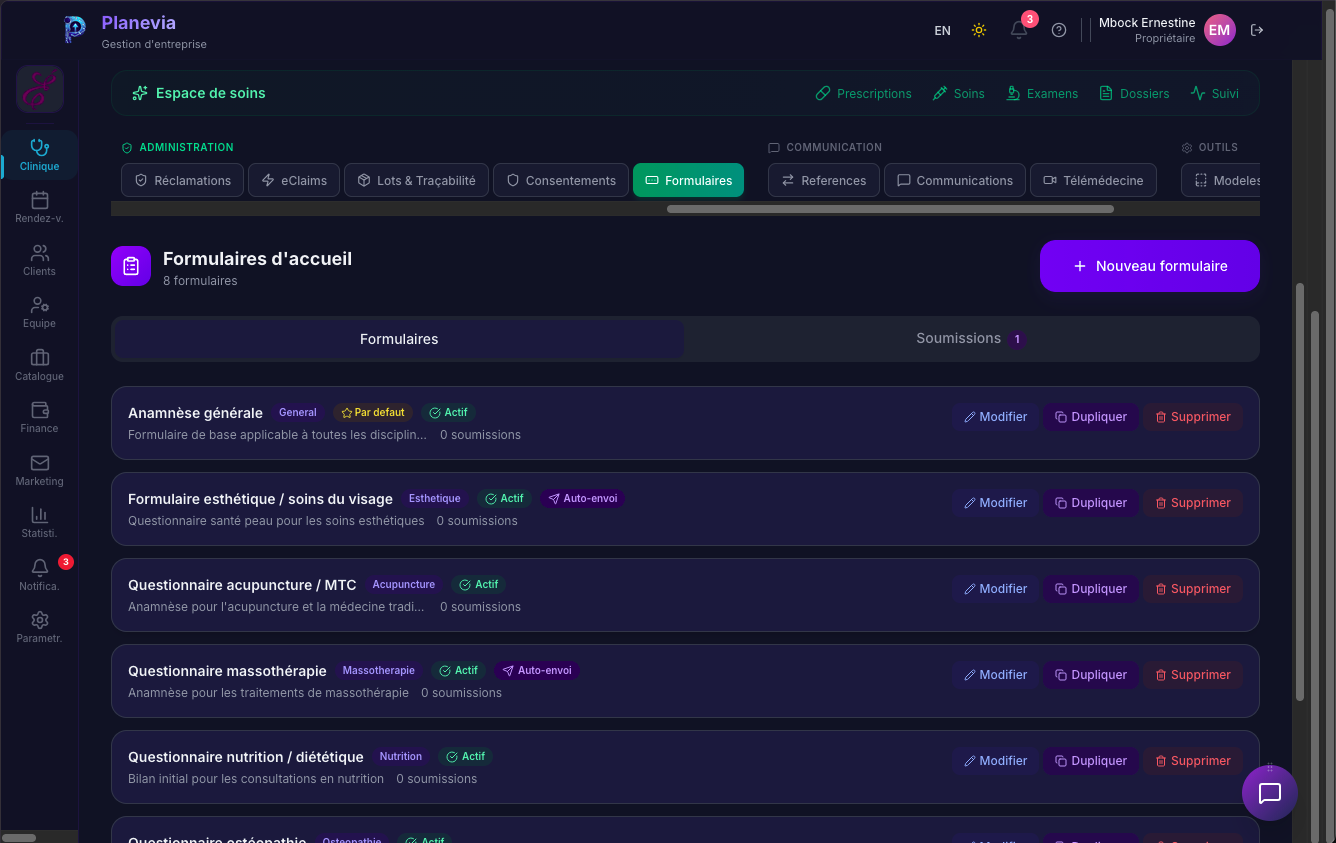This screenshot has width=1336, height=843.
Task: Open Notifica. in sidebar
Action: click(40, 575)
